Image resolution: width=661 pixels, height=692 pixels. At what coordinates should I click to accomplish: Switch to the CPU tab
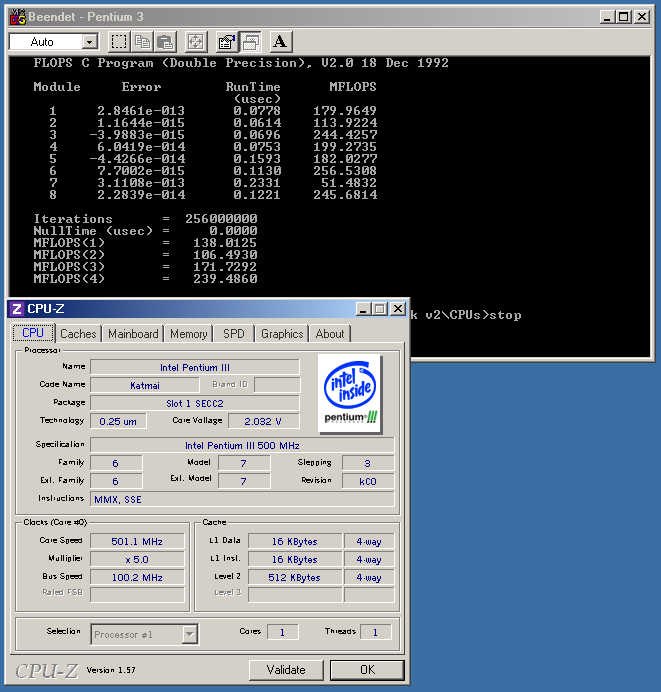click(x=33, y=333)
